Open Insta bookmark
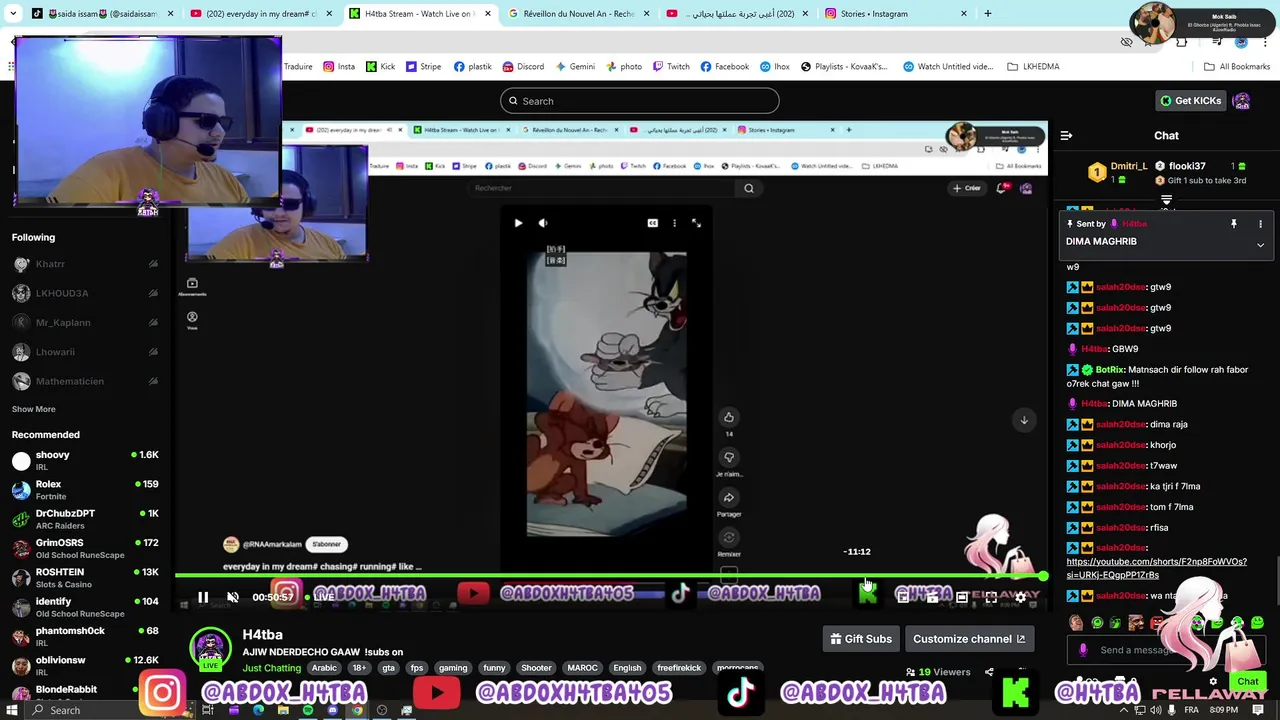 tap(338, 67)
